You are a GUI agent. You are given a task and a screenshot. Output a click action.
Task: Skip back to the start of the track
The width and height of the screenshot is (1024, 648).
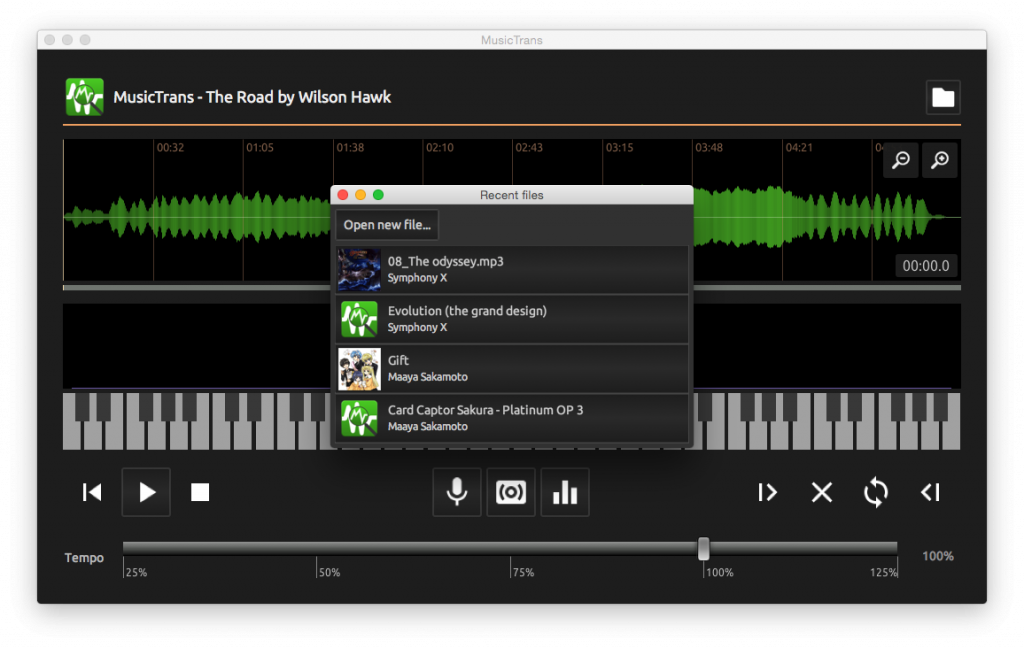click(92, 492)
